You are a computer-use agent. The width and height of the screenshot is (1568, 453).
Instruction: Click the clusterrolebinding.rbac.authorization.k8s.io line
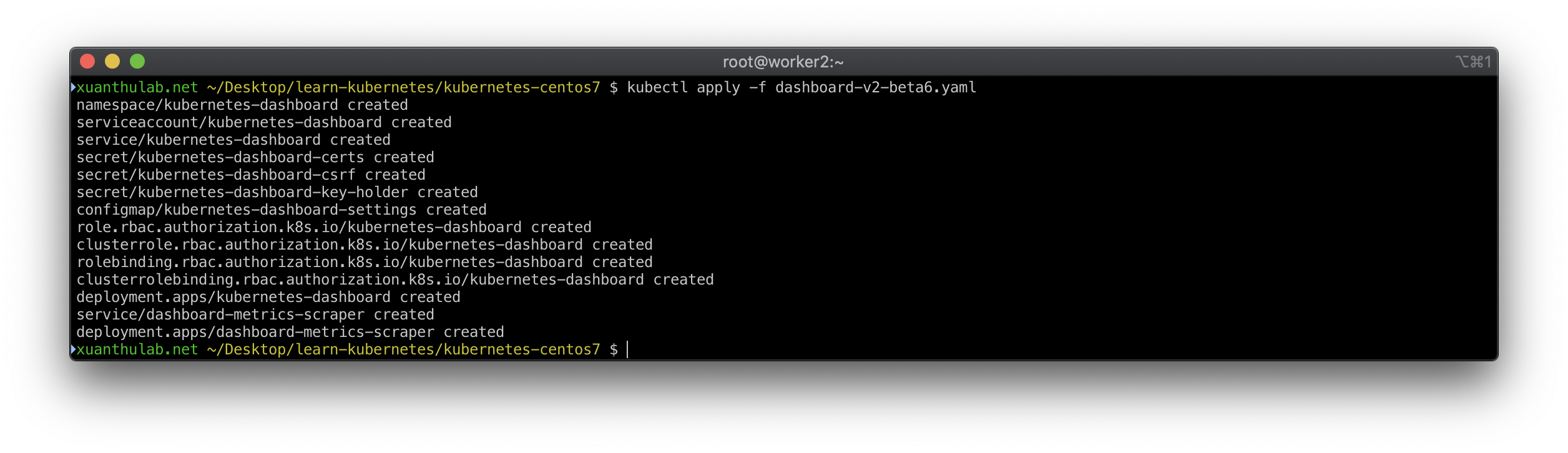395,280
